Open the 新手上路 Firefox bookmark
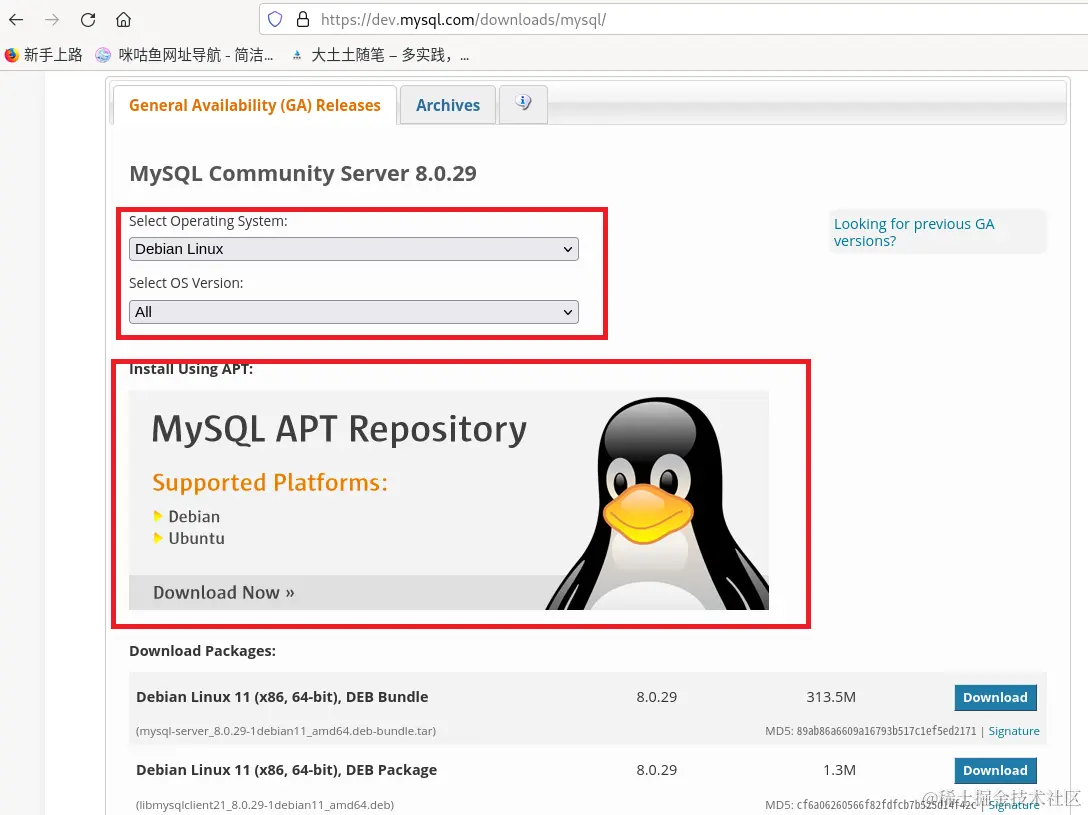 click(x=43, y=55)
